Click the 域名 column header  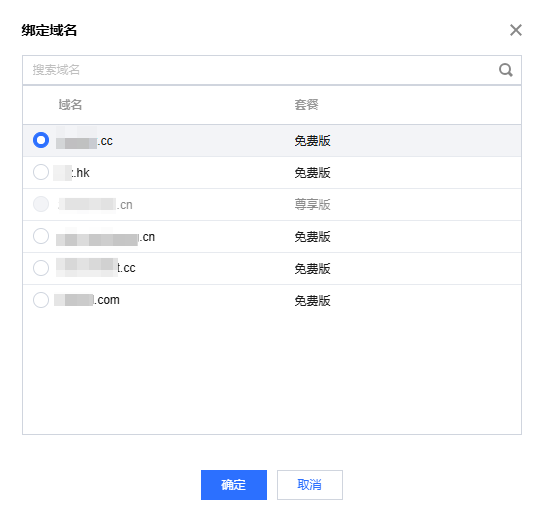70,104
